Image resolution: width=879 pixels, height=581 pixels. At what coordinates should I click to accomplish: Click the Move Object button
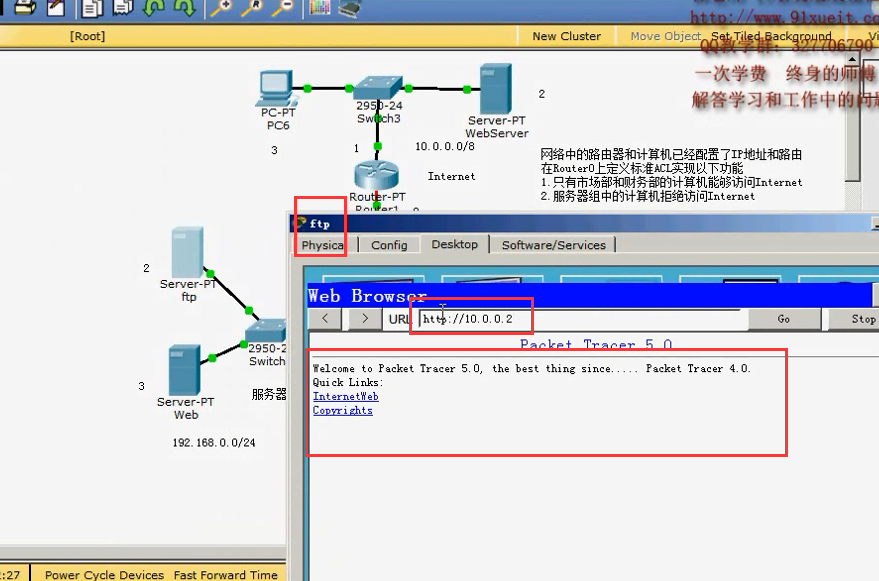pos(665,36)
